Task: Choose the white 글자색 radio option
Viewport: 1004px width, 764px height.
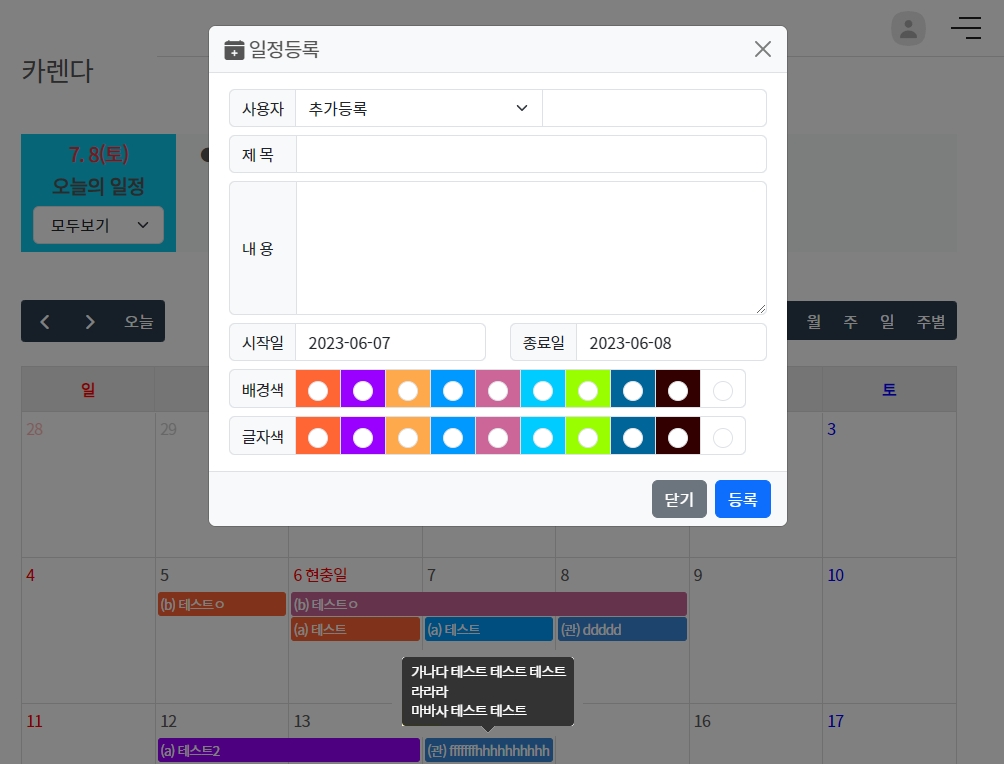Action: 723,437
